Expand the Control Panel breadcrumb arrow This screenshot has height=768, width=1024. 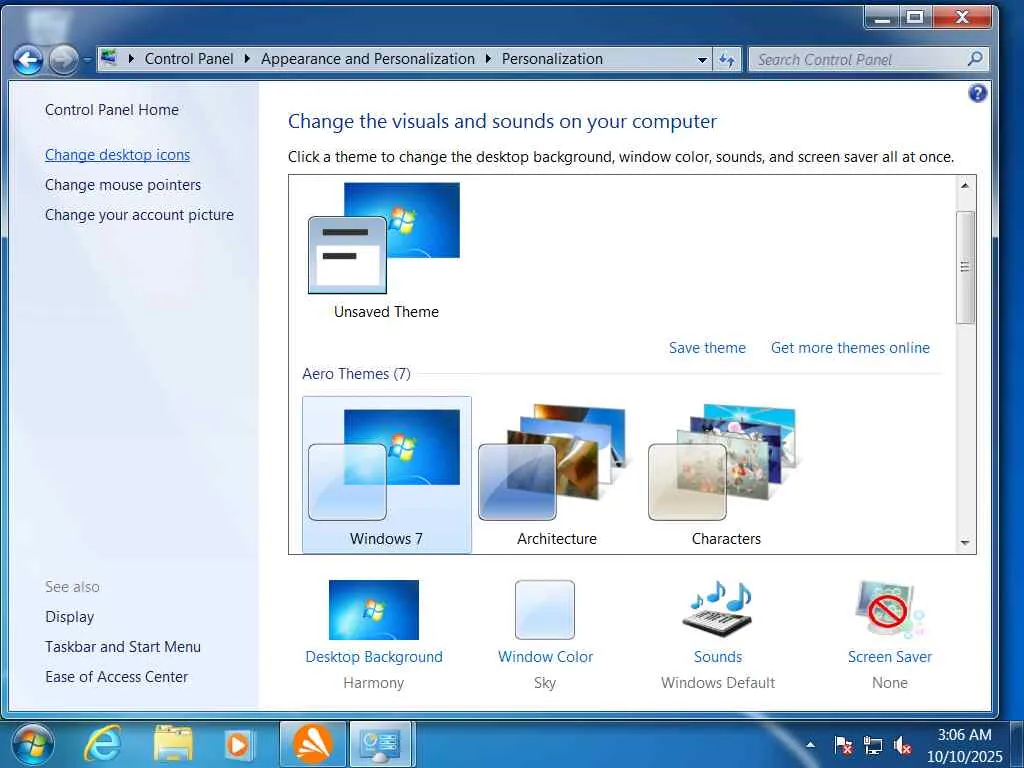point(247,59)
